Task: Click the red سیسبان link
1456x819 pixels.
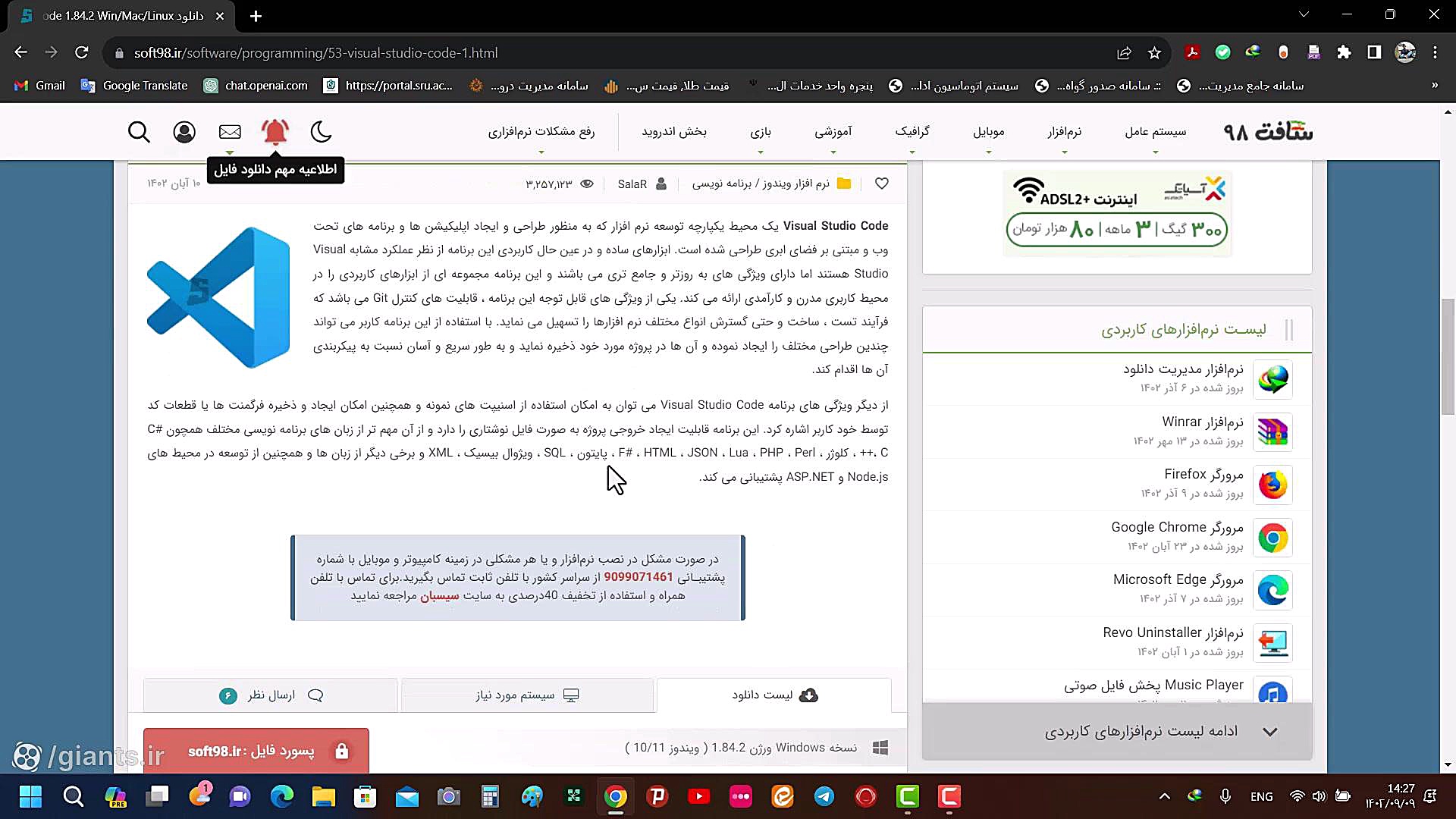Action: tap(440, 596)
